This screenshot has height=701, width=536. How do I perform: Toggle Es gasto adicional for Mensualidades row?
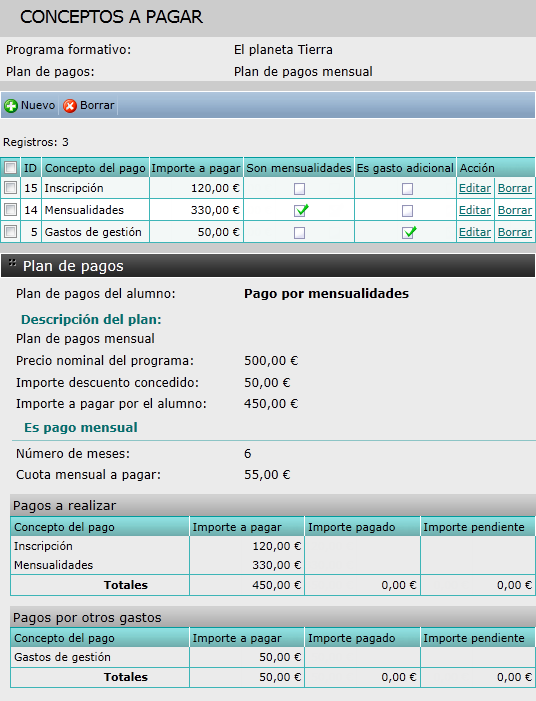coord(407,211)
